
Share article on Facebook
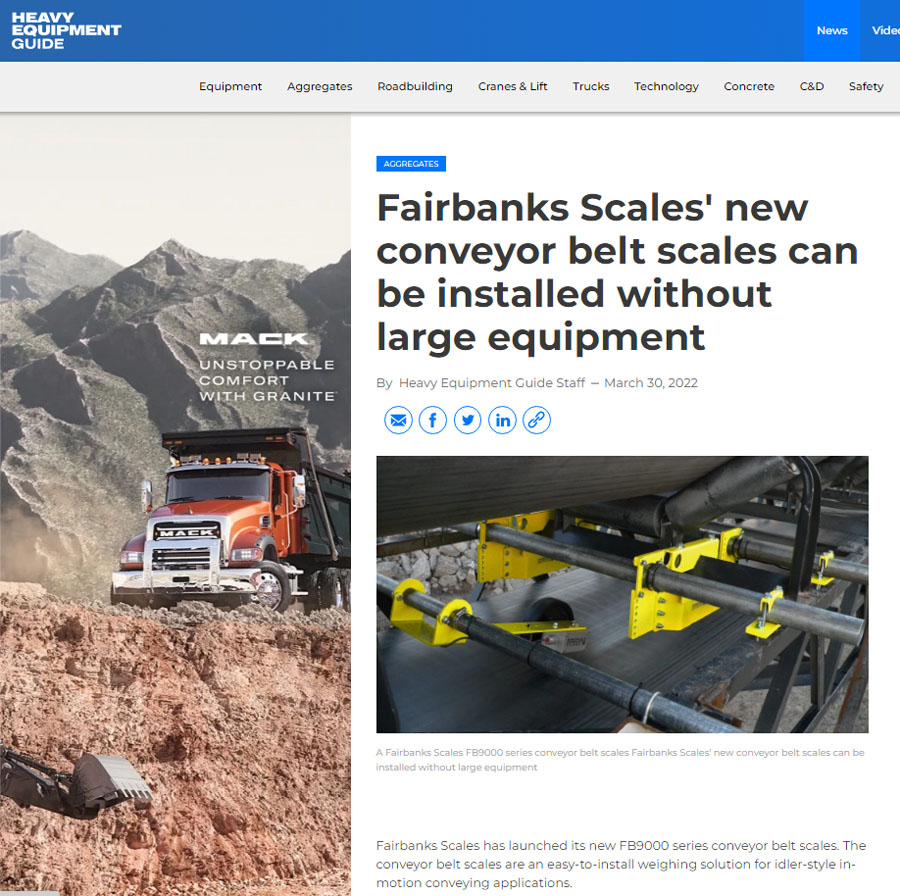[433, 420]
